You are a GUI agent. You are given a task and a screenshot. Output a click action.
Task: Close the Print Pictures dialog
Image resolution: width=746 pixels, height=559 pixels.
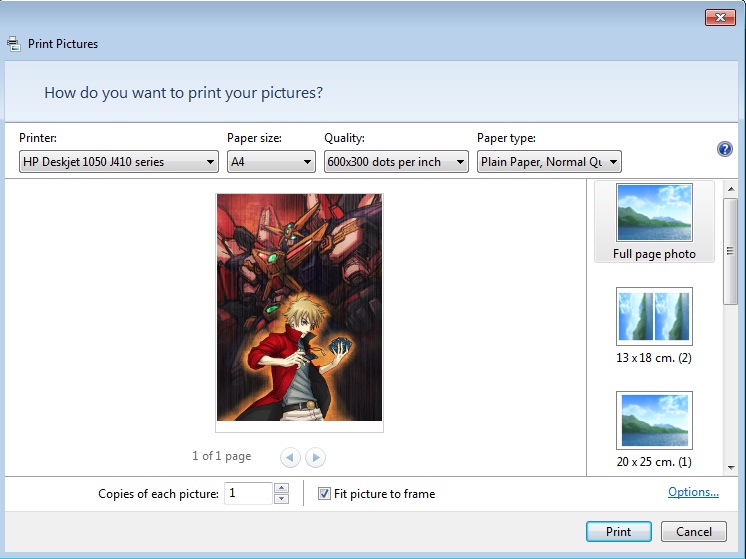point(720,18)
